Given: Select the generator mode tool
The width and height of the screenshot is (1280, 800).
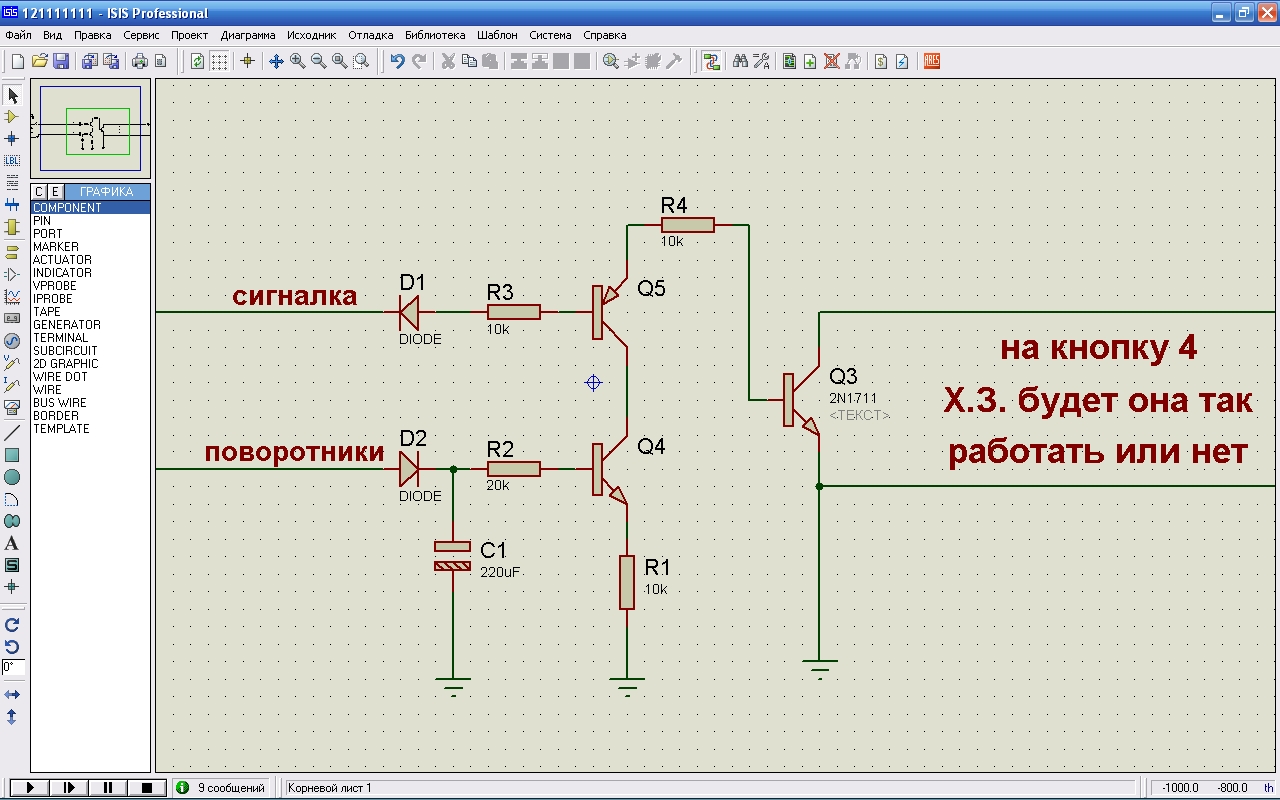Looking at the screenshot, I should [x=12, y=340].
